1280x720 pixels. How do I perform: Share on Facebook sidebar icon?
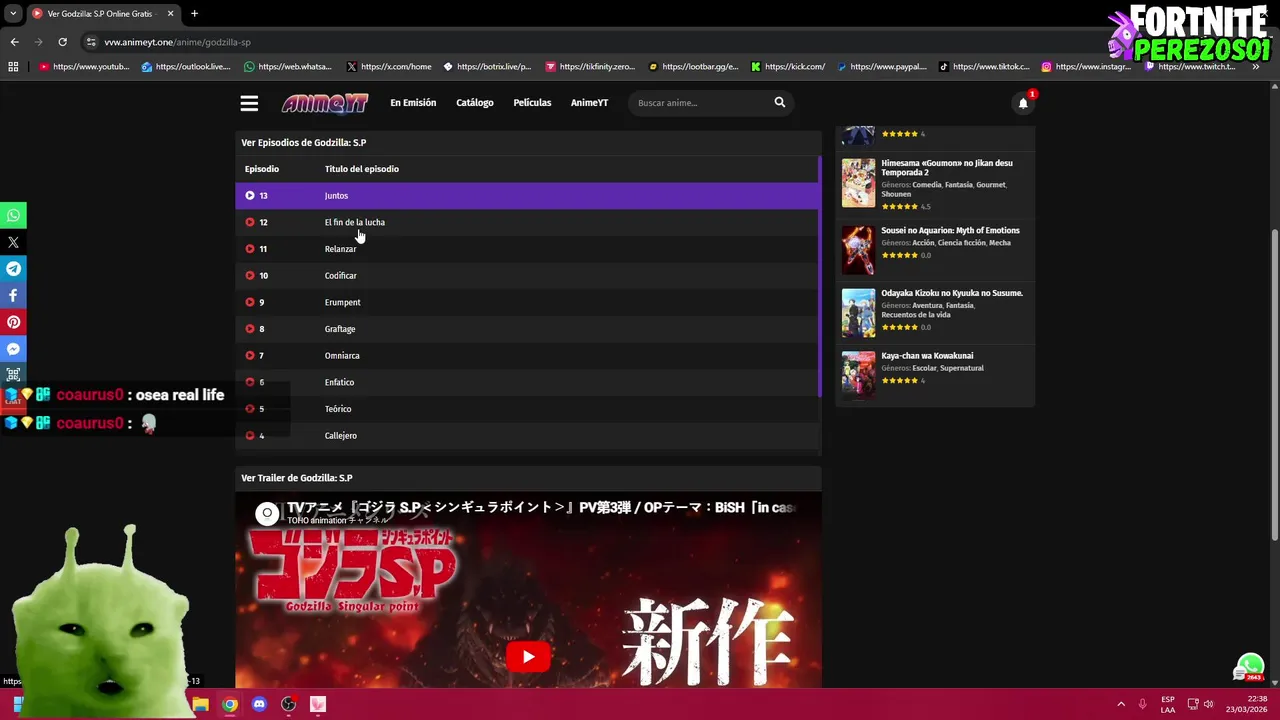click(x=13, y=295)
